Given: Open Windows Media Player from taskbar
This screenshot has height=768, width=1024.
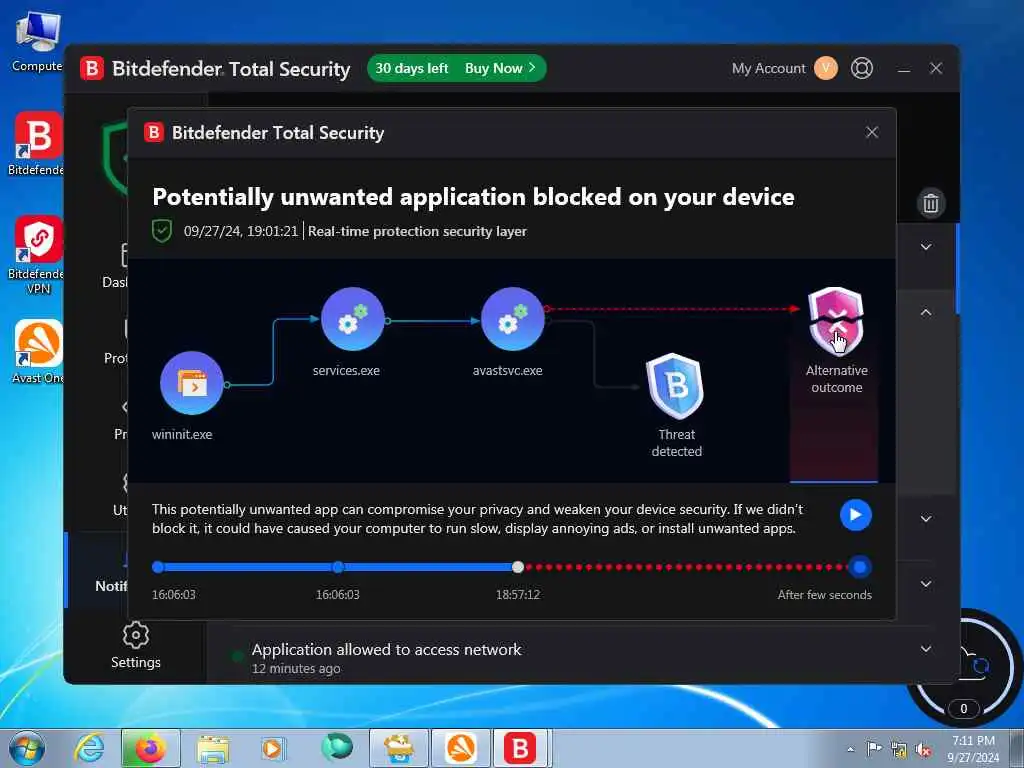Looking at the screenshot, I should [272, 748].
